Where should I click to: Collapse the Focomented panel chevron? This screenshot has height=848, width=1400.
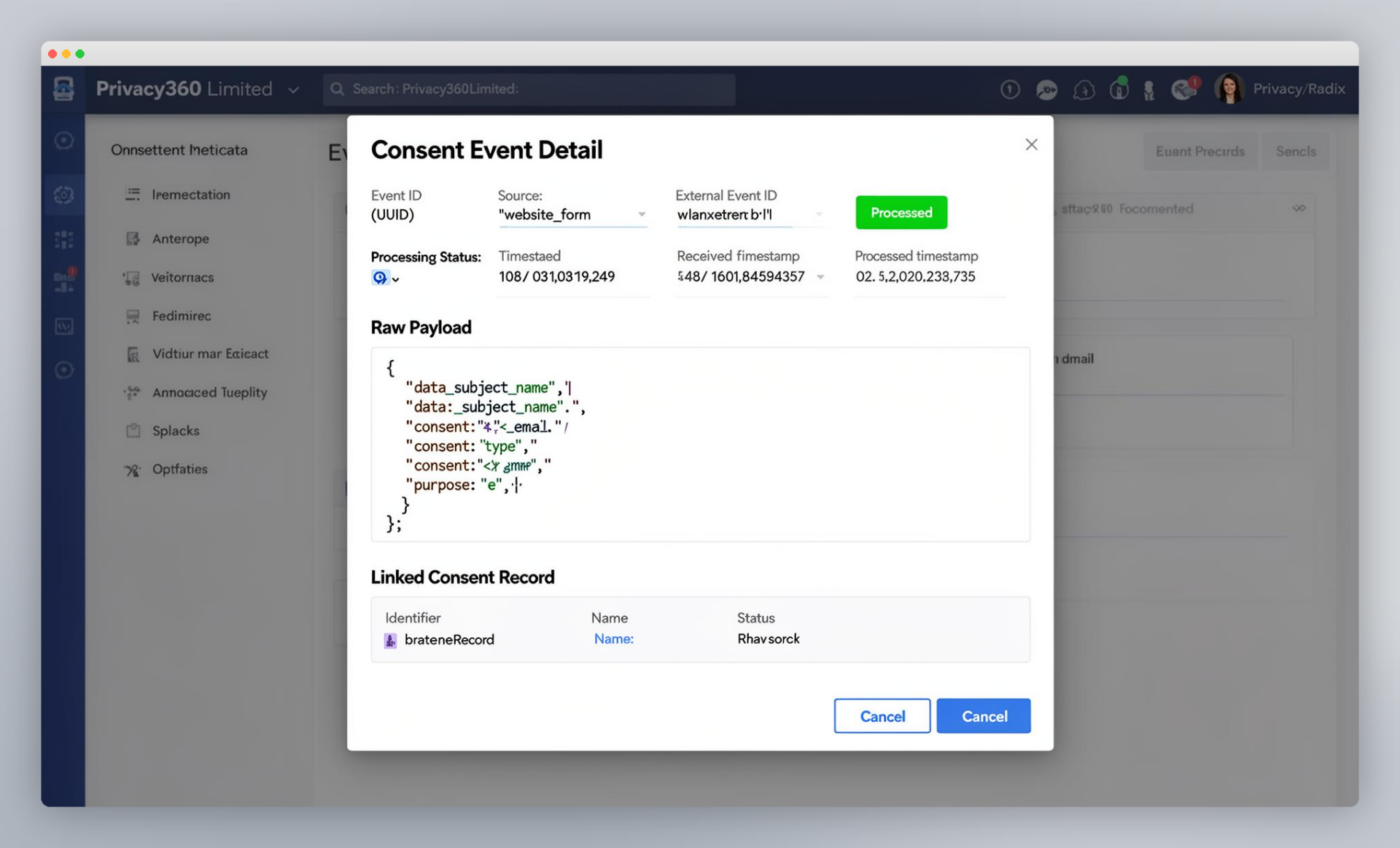pos(1299,209)
